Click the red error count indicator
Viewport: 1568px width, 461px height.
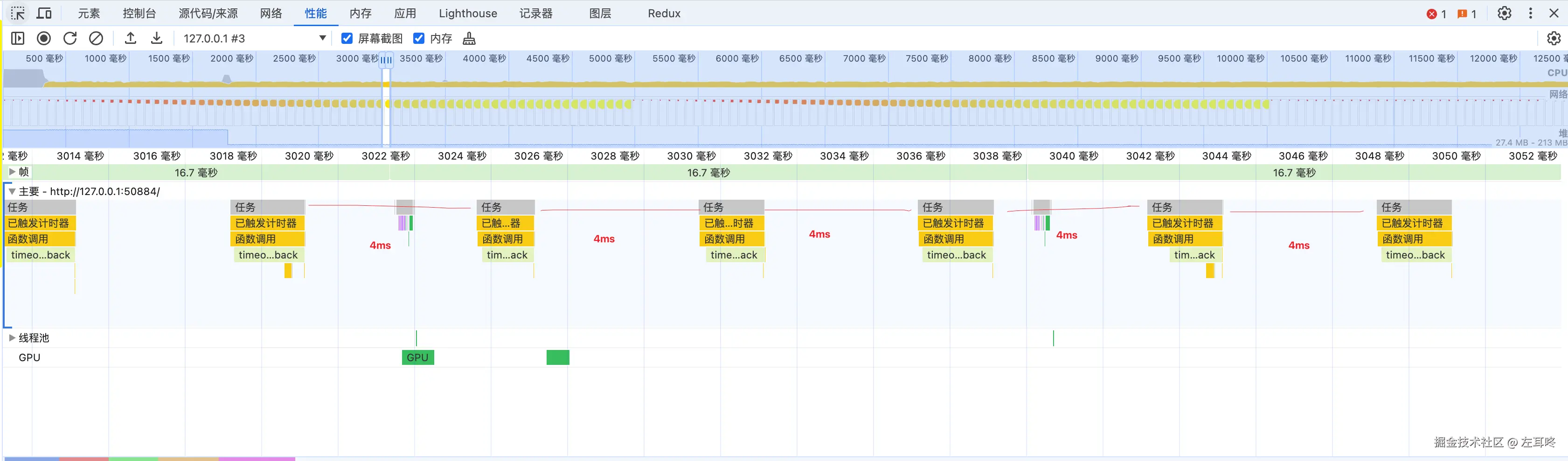[1436, 14]
